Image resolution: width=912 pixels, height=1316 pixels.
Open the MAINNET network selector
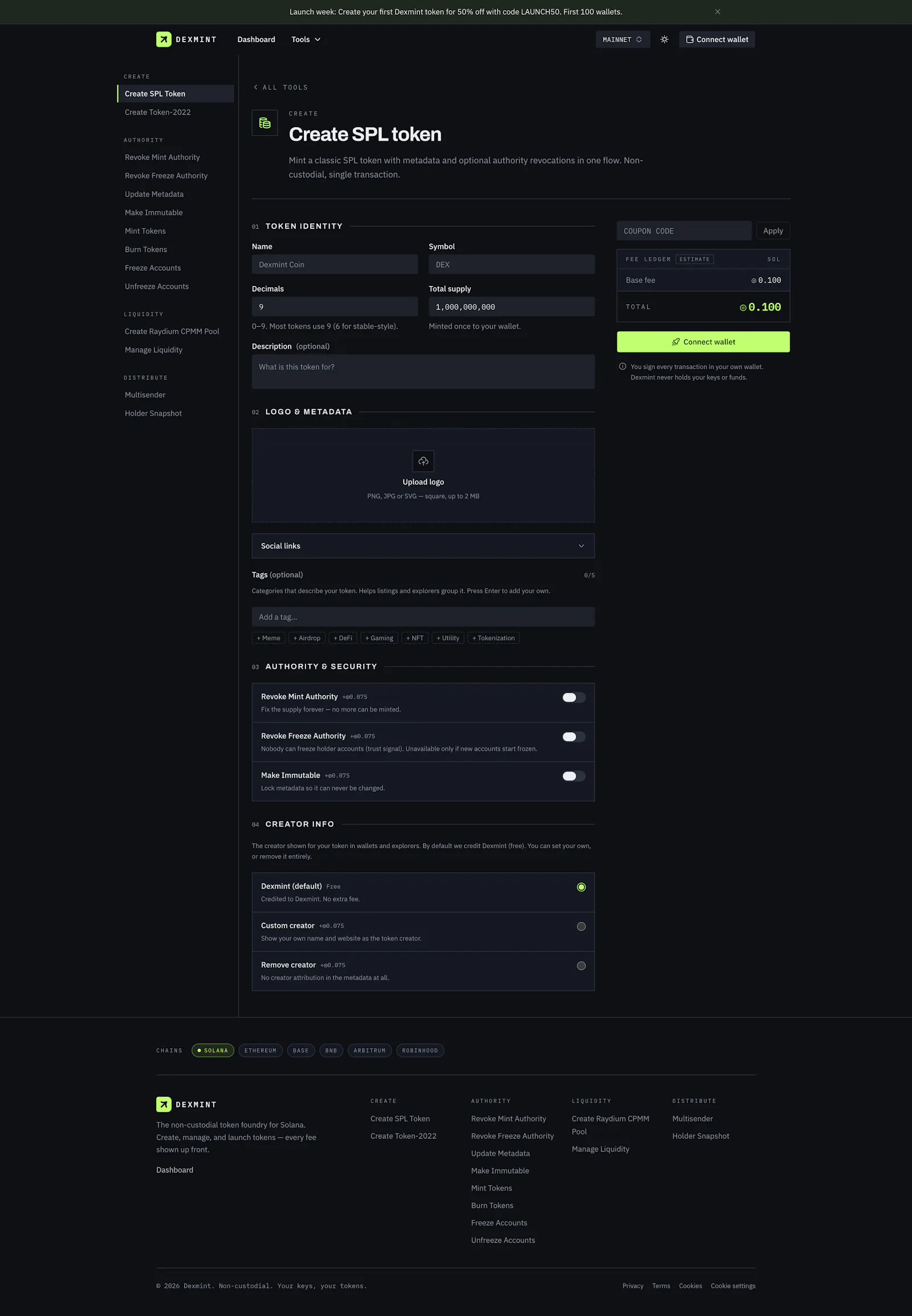[622, 39]
